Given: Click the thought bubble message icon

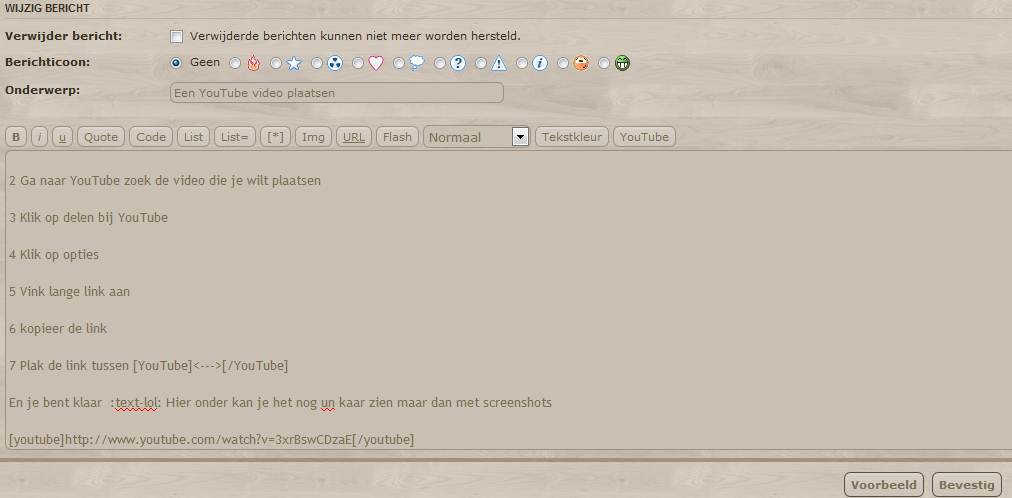Looking at the screenshot, I should (416, 63).
